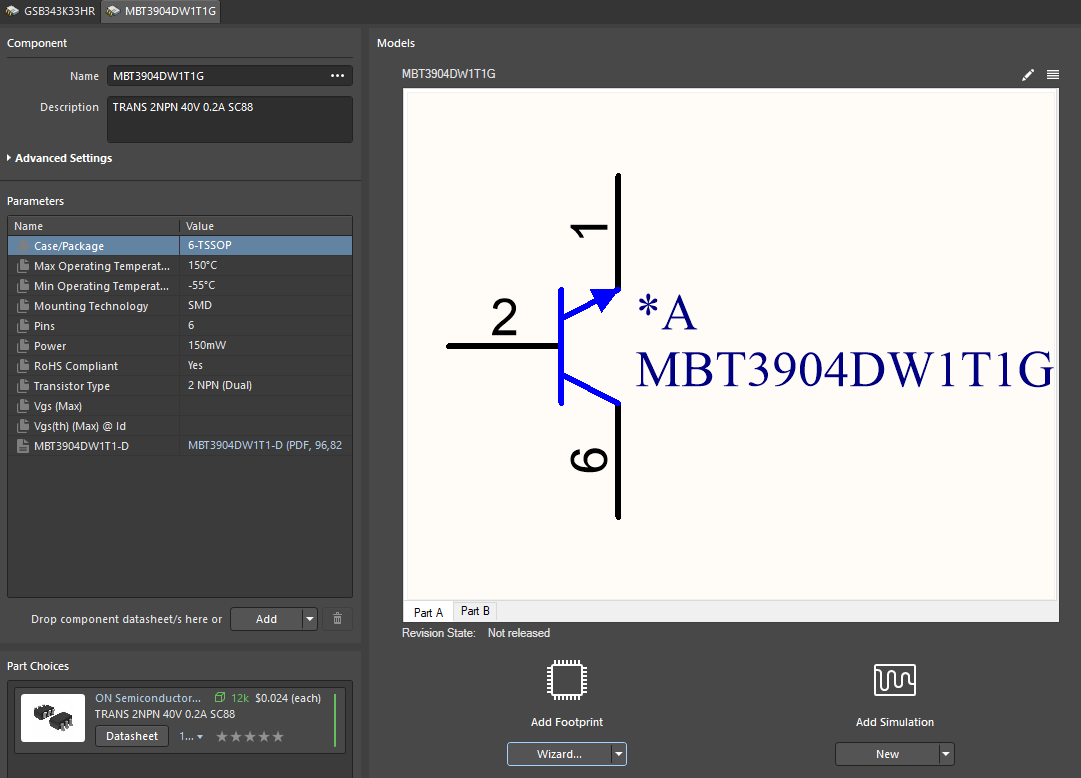Switch to the Part B tab
Viewport: 1081px width, 778px height.
tap(475, 610)
